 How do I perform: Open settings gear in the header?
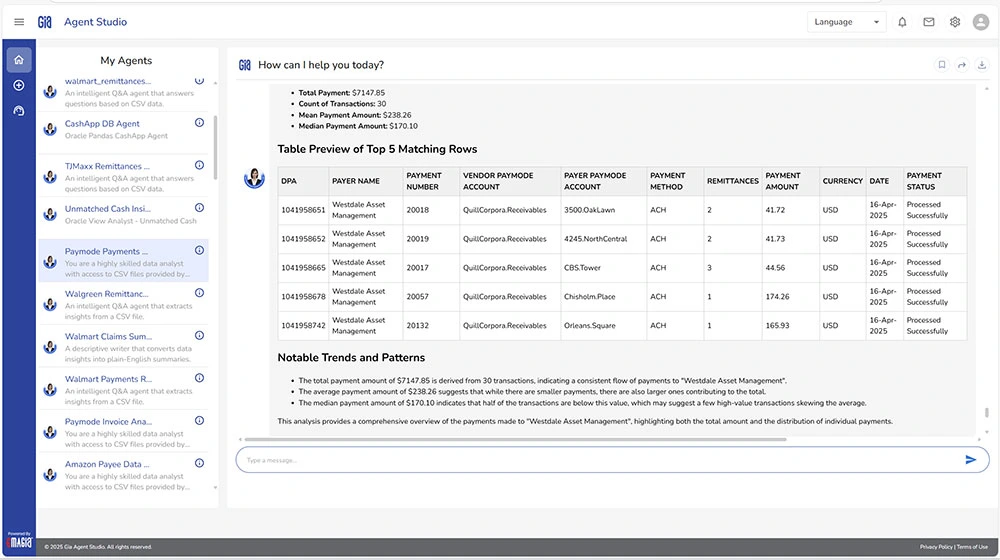[x=955, y=22]
